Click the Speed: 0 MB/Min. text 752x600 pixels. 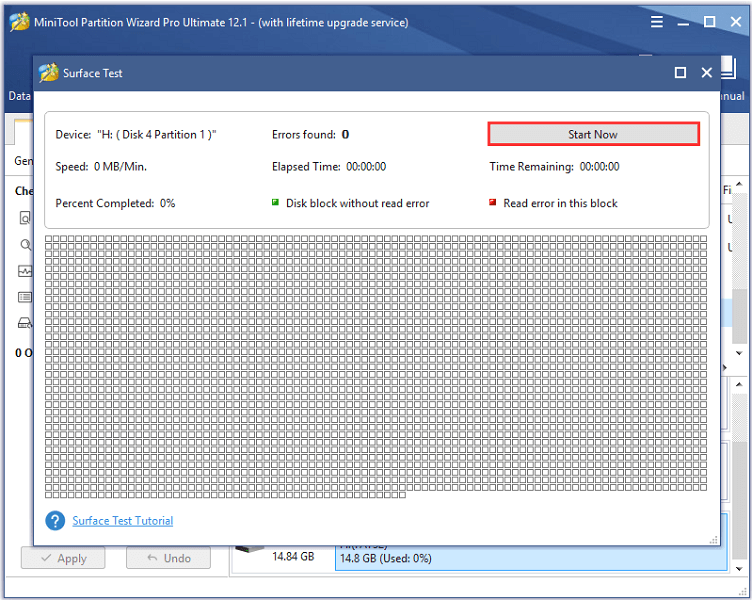pyautogui.click(x=101, y=166)
